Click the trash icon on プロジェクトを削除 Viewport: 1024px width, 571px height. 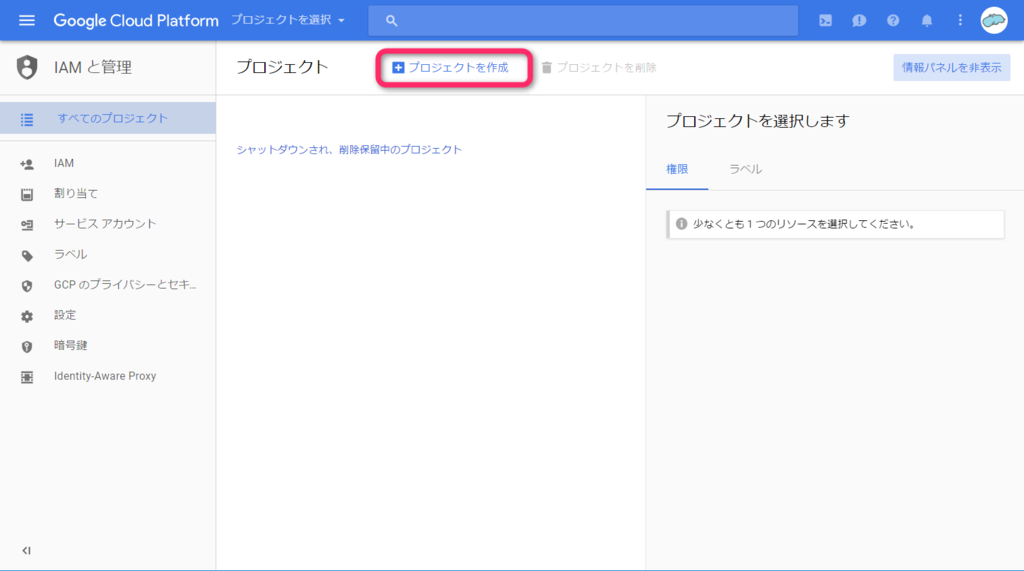click(x=547, y=68)
